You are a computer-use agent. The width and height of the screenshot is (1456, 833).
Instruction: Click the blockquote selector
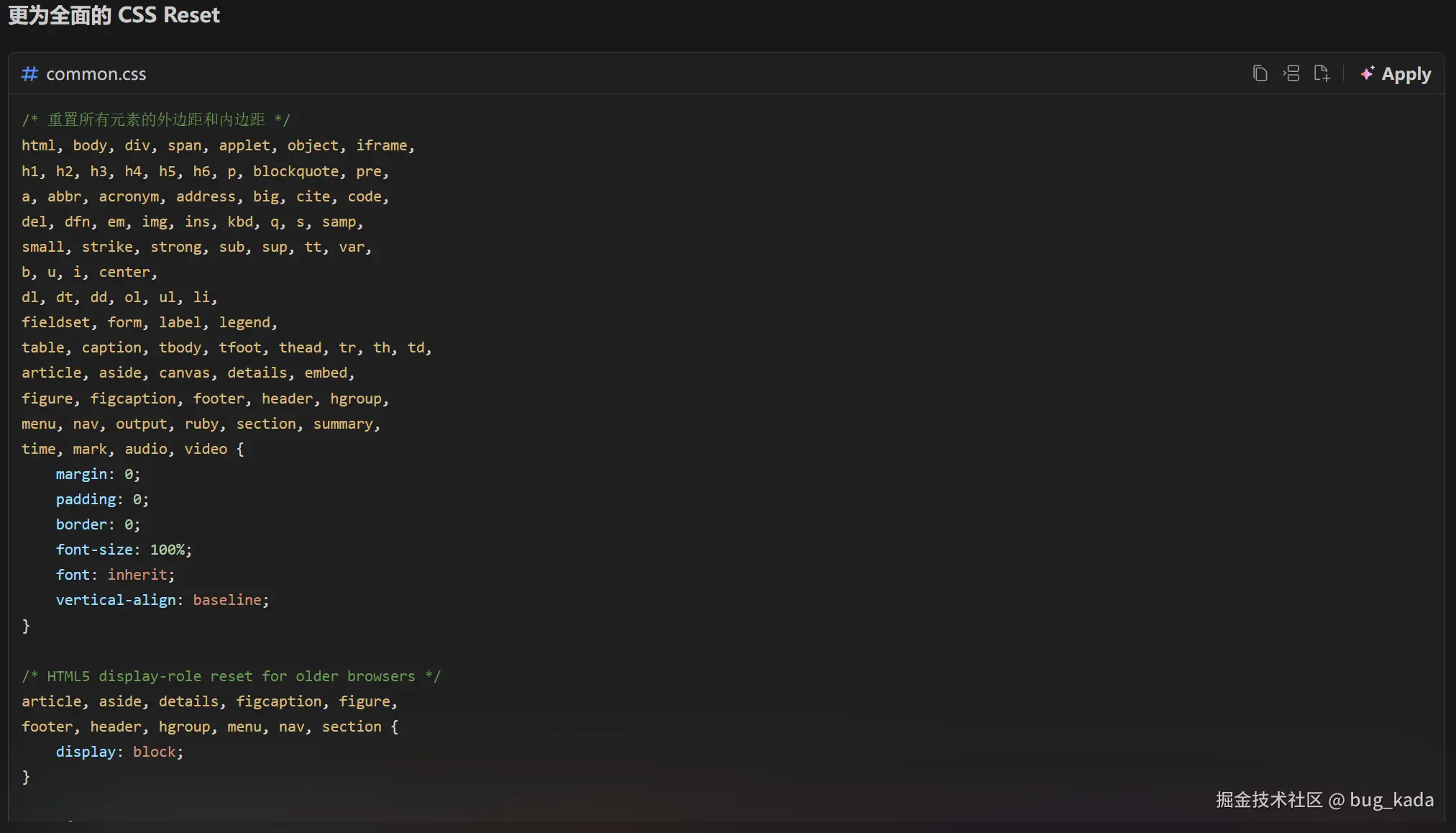tap(296, 171)
